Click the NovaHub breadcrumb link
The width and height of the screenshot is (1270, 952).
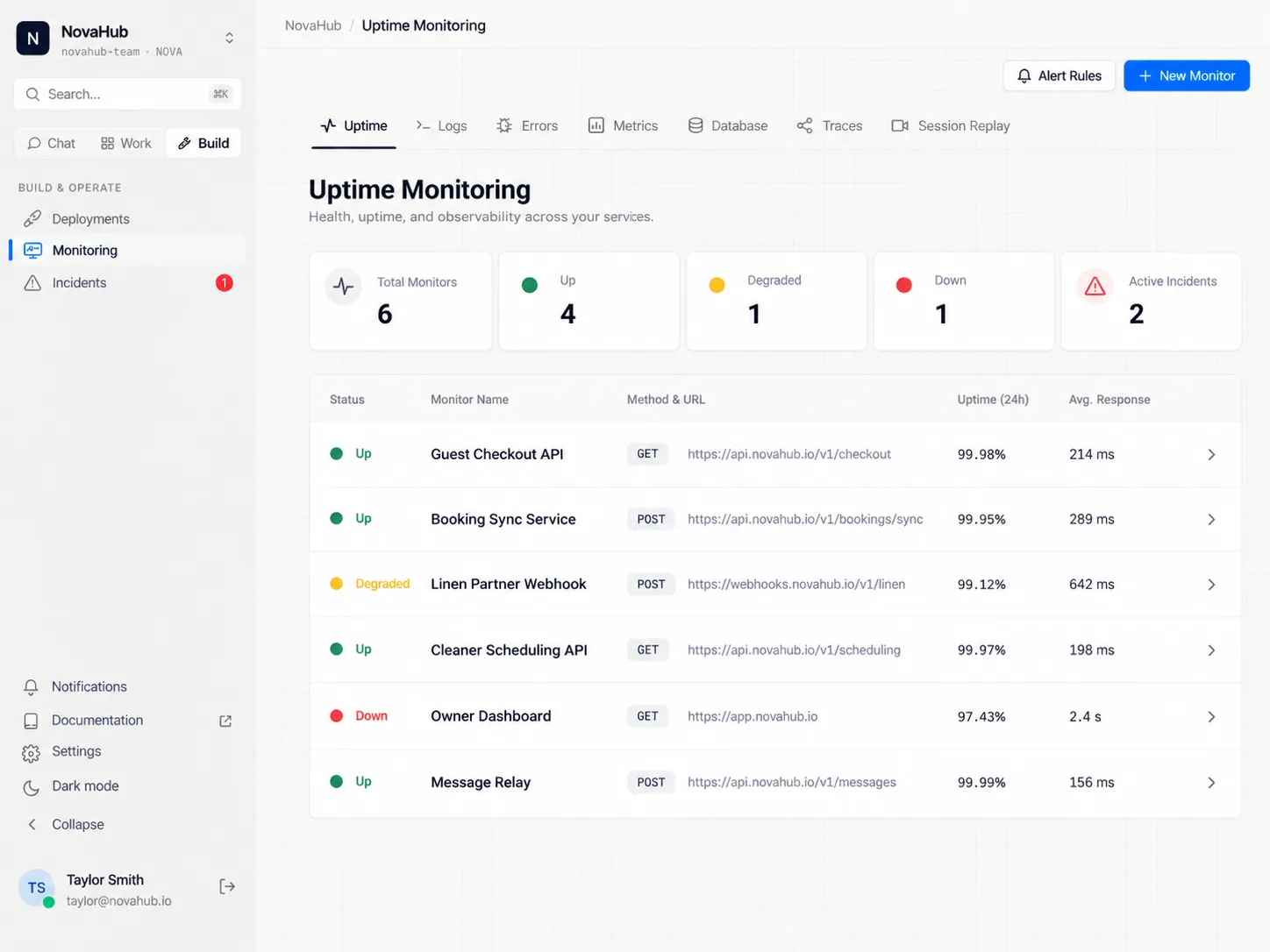313,25
